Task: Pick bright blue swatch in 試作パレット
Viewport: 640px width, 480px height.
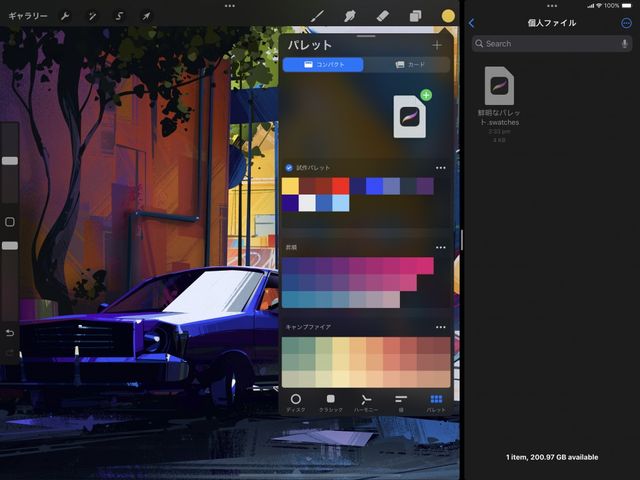Action: click(x=374, y=186)
